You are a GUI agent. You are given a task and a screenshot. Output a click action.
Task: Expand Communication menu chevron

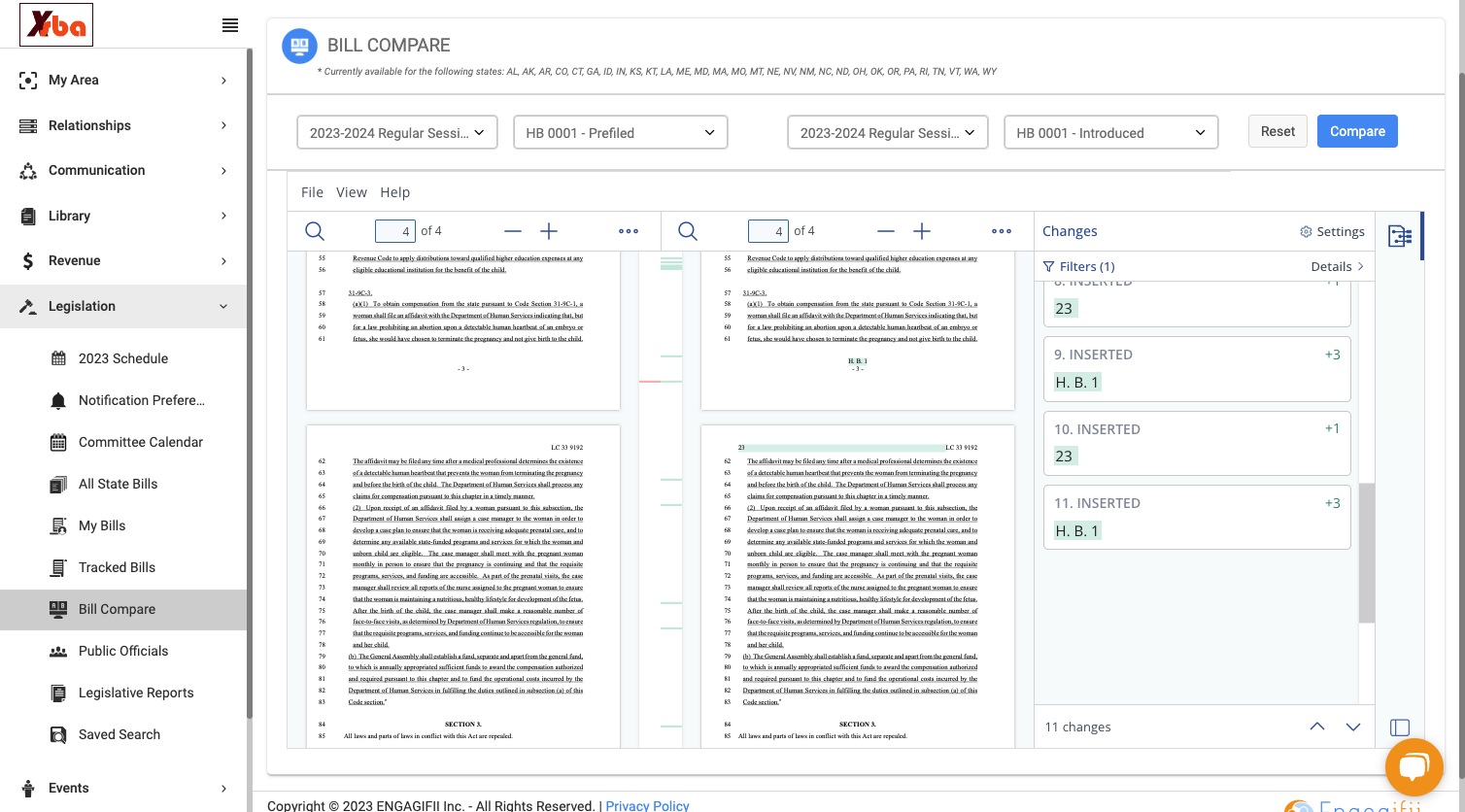click(x=223, y=171)
